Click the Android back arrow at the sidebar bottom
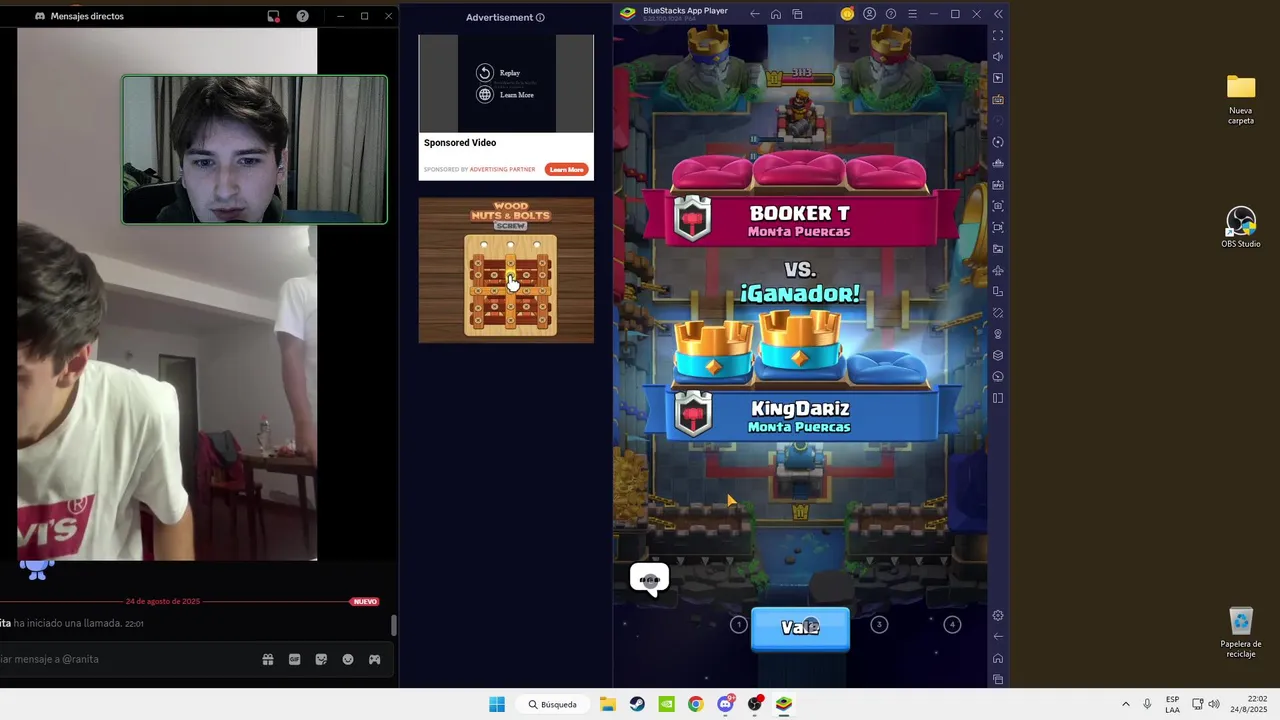 pyautogui.click(x=998, y=637)
